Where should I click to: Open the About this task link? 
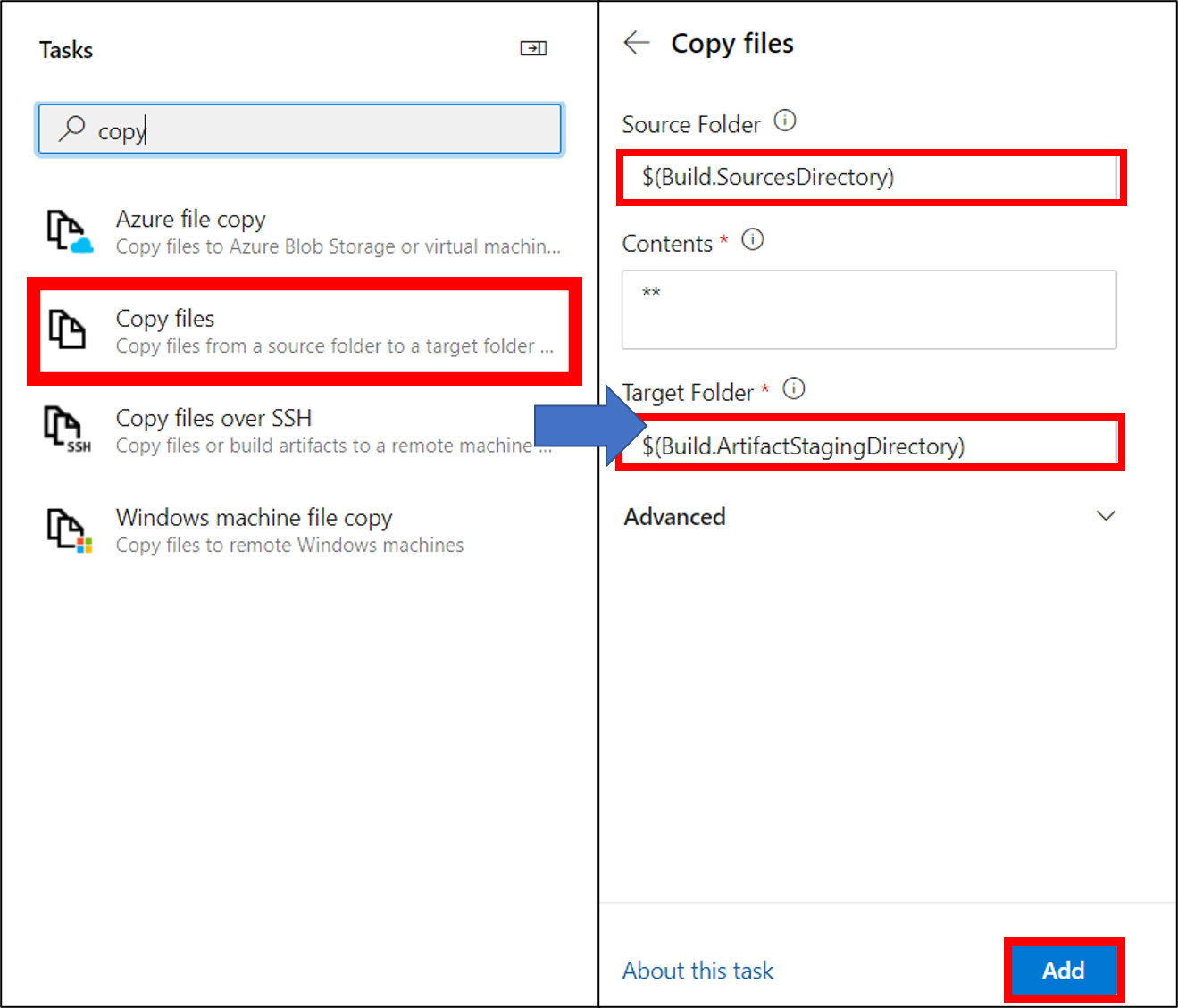[698, 971]
